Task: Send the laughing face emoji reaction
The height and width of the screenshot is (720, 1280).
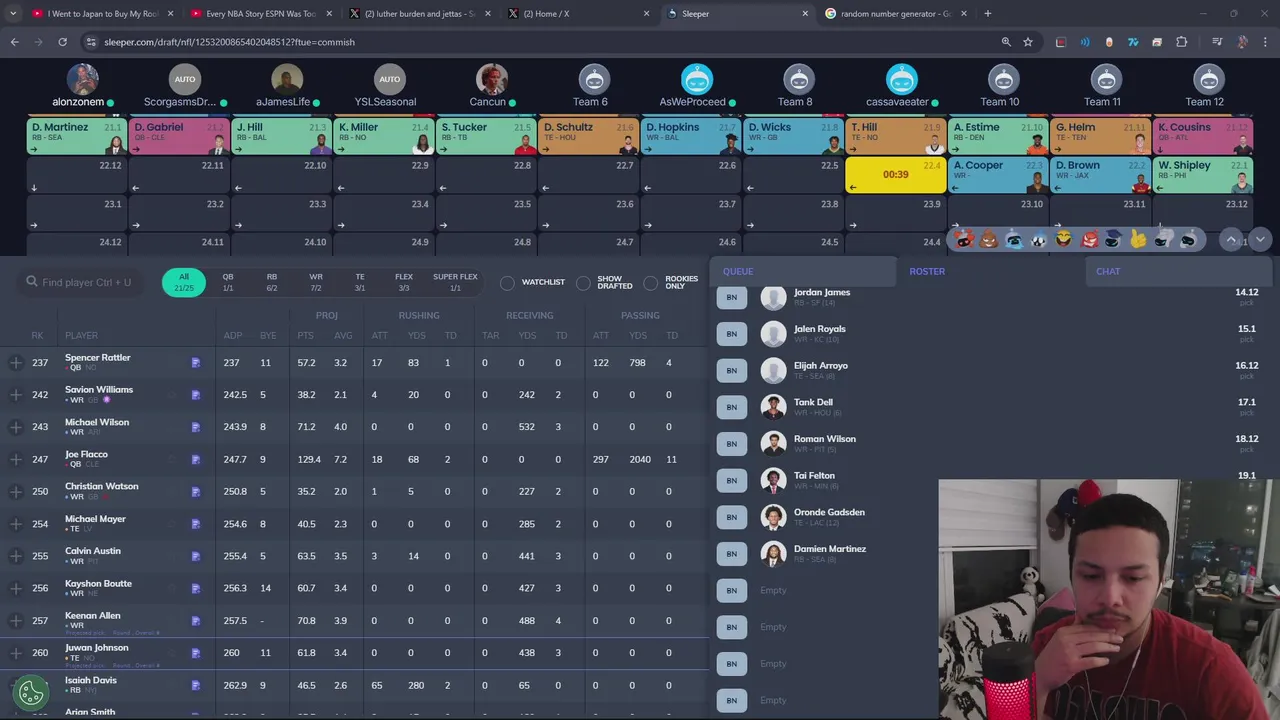Action: click(x=1063, y=240)
